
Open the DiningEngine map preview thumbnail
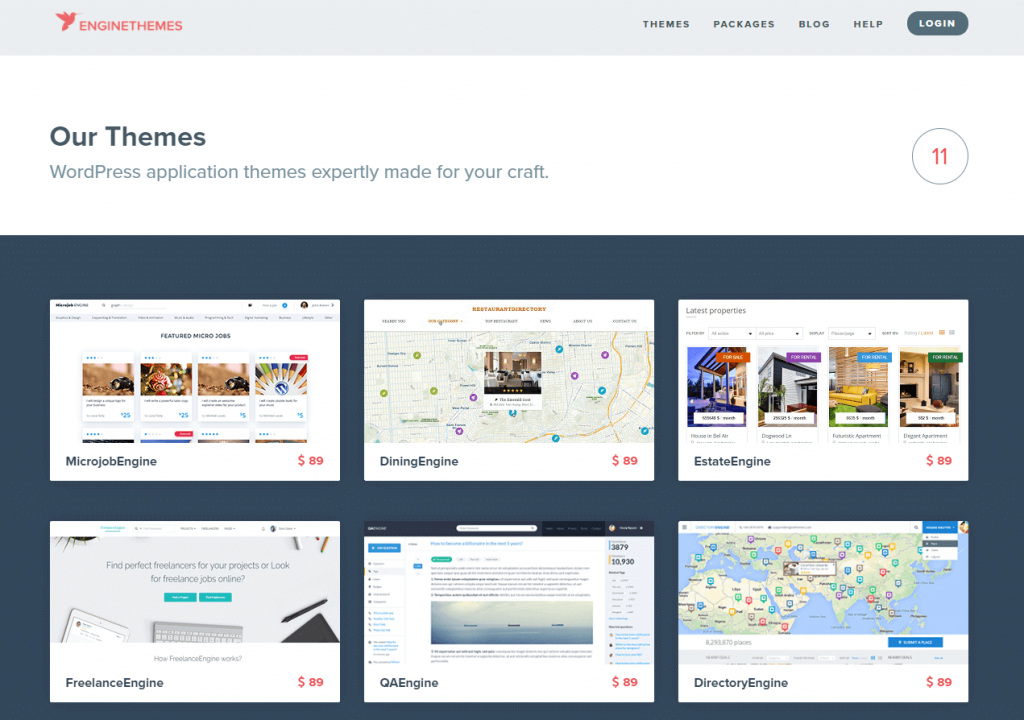coord(509,371)
